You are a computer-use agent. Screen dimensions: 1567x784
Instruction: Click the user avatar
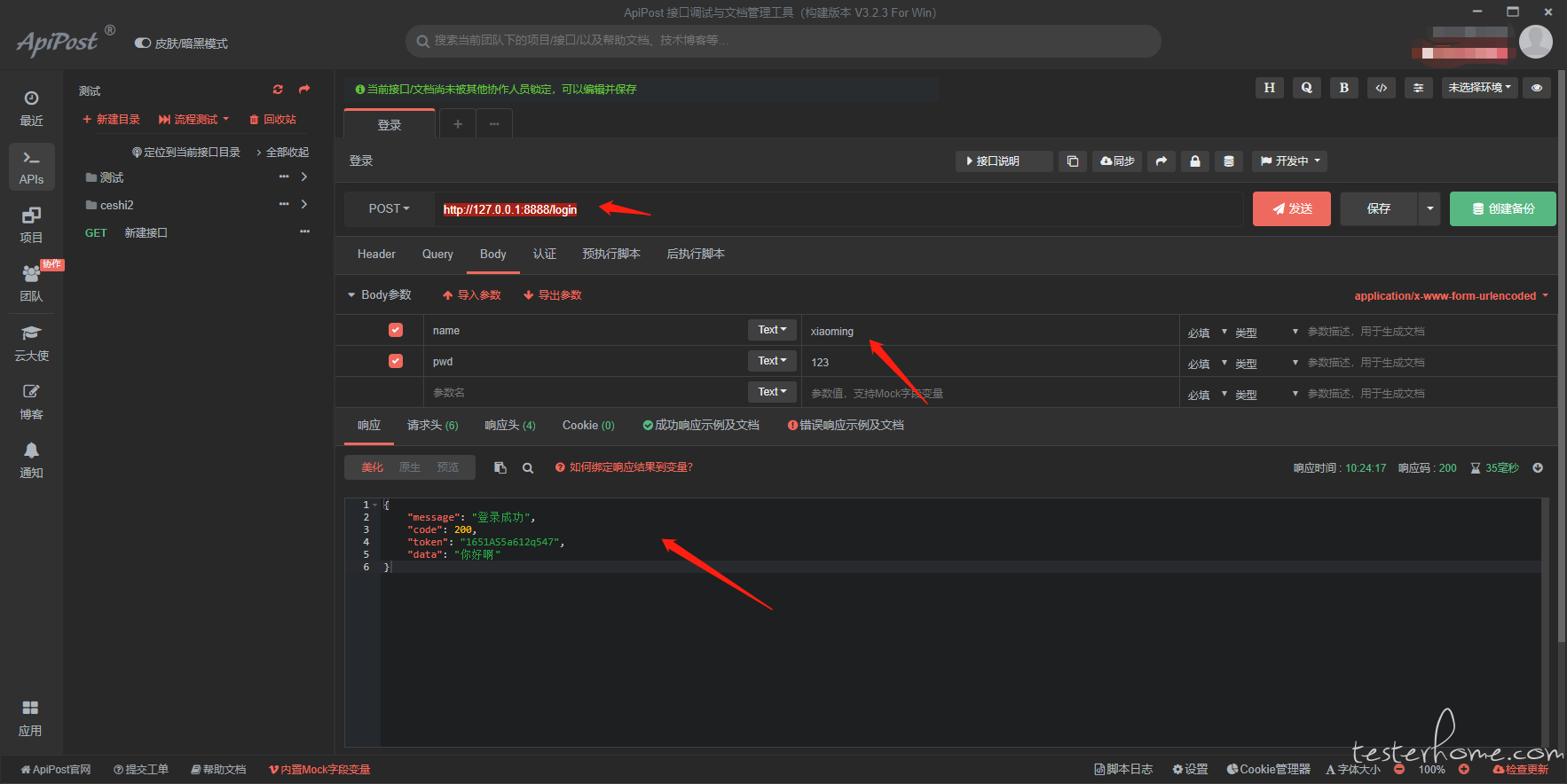pyautogui.click(x=1536, y=41)
